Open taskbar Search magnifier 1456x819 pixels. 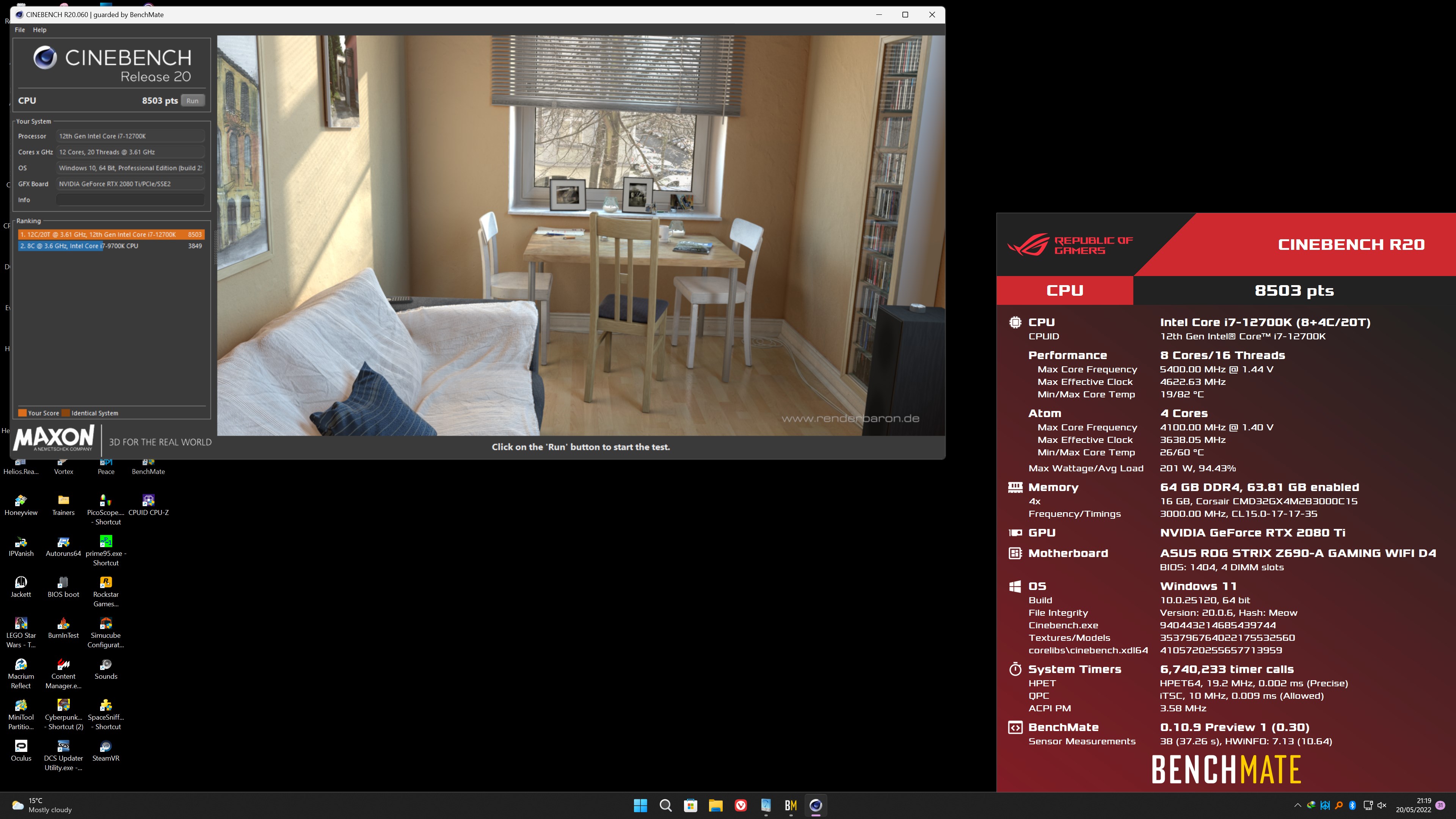pyautogui.click(x=665, y=805)
